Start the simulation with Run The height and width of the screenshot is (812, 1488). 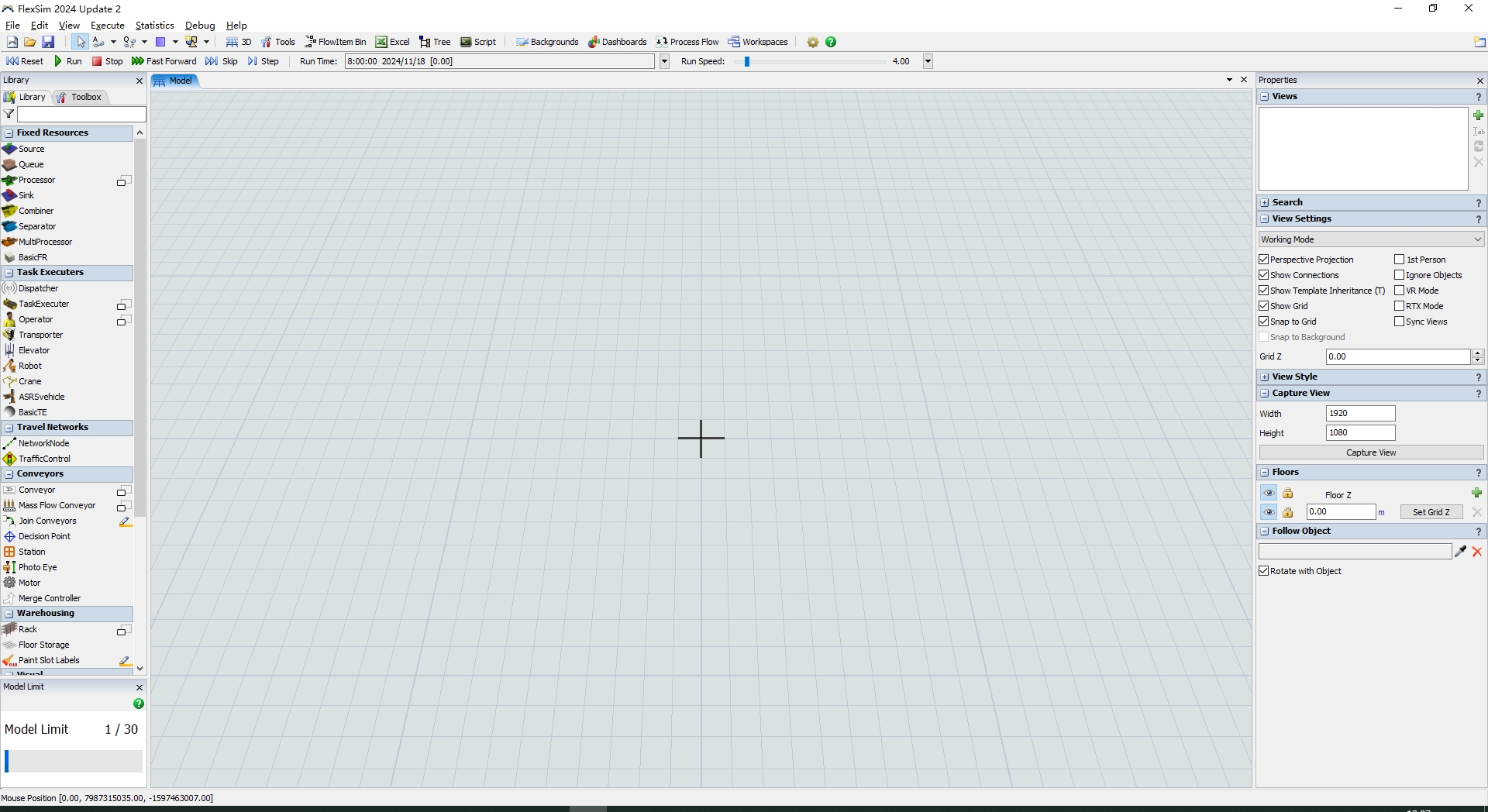67,61
